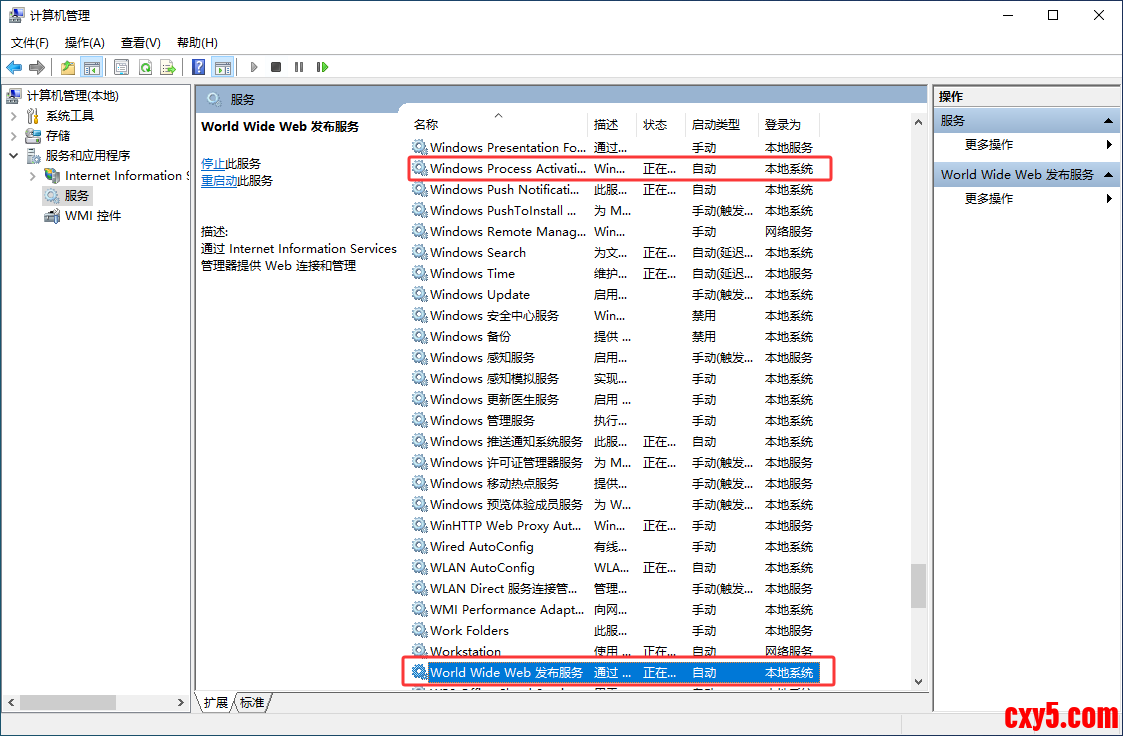The height and width of the screenshot is (736, 1123).
Task: Expand the 存储 tree node
Action: click(14, 135)
